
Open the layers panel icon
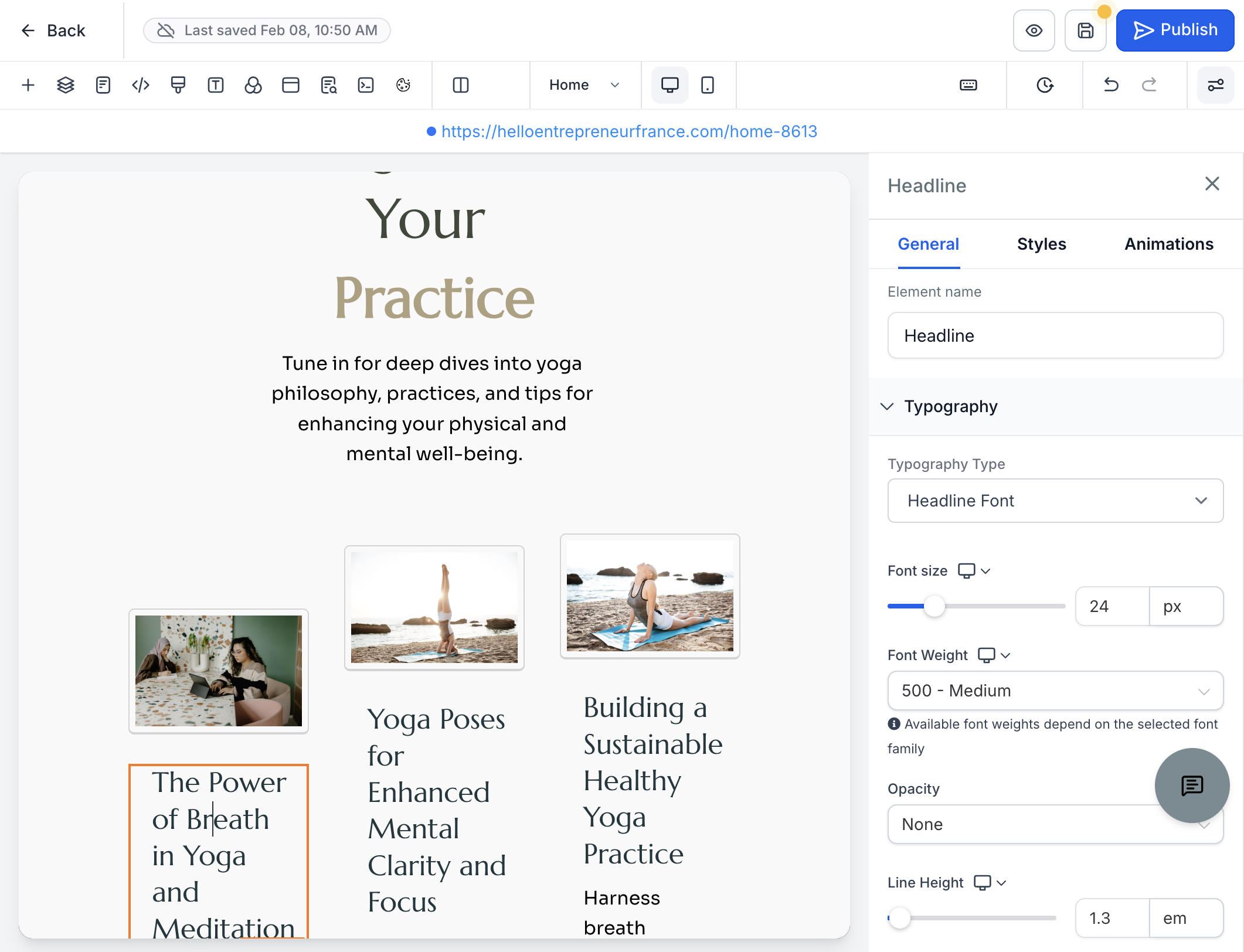click(66, 85)
